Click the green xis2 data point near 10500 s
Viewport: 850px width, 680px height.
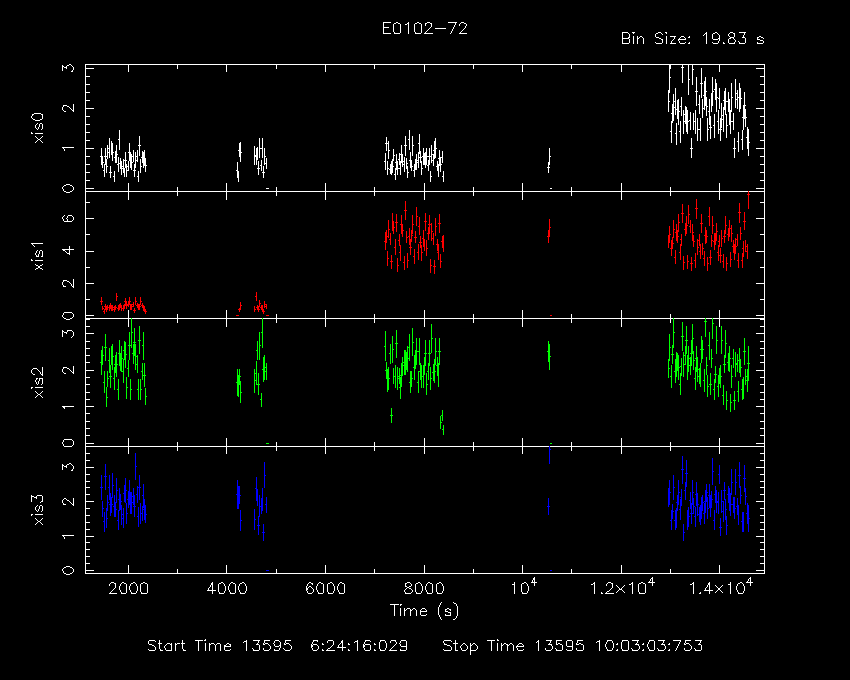(x=549, y=355)
